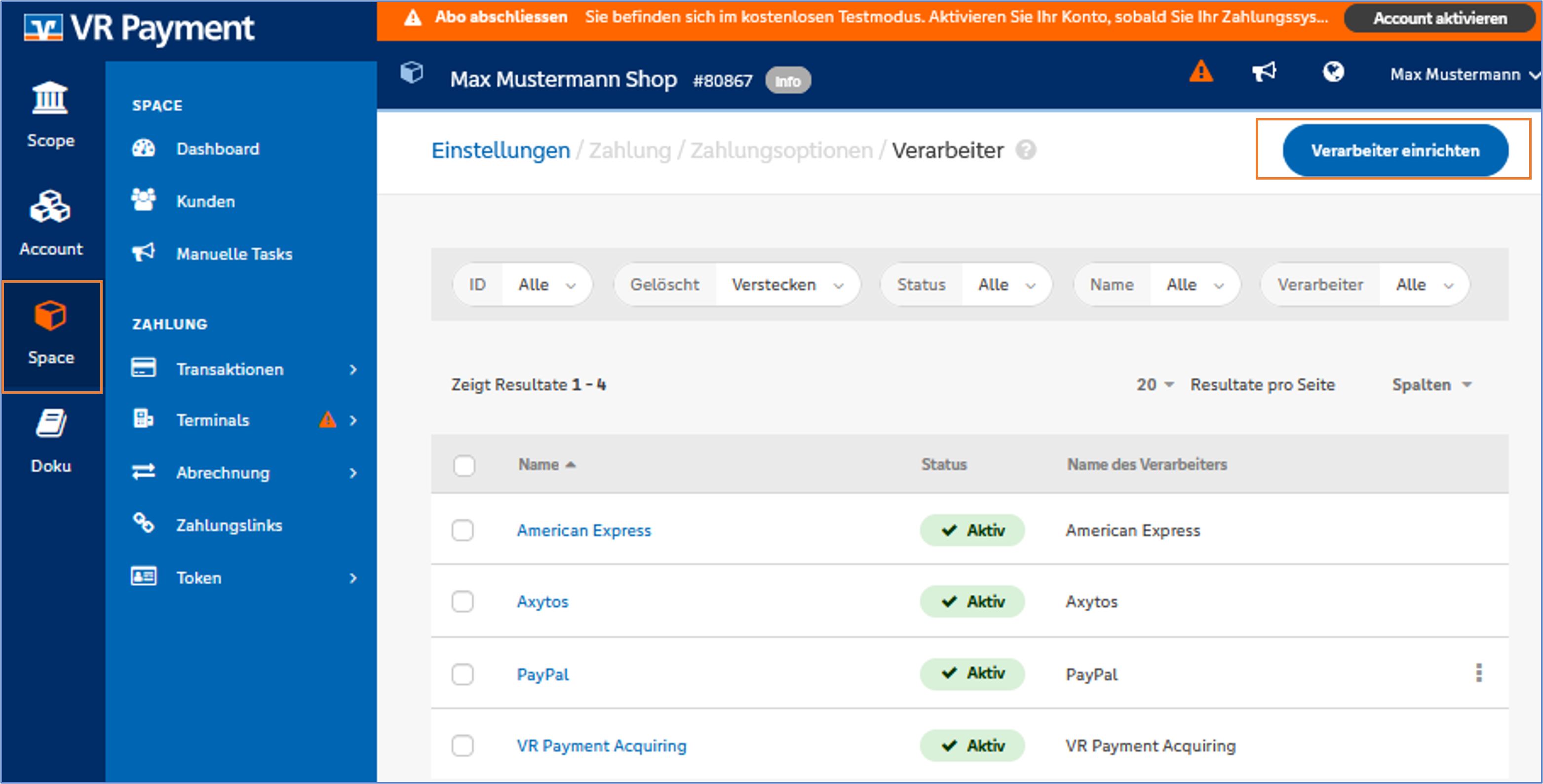Image resolution: width=1543 pixels, height=784 pixels.
Task: Expand the Token submenu chevron
Action: point(353,579)
